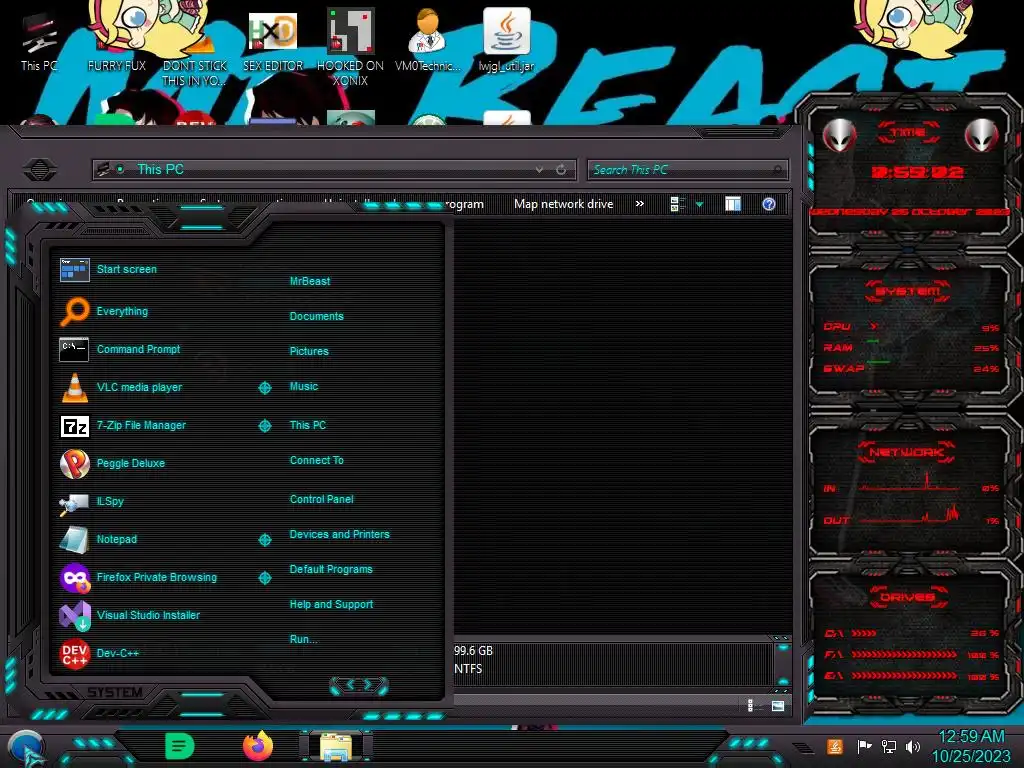
Task: Switch to large icons view in Explorer status bar
Action: (778, 706)
